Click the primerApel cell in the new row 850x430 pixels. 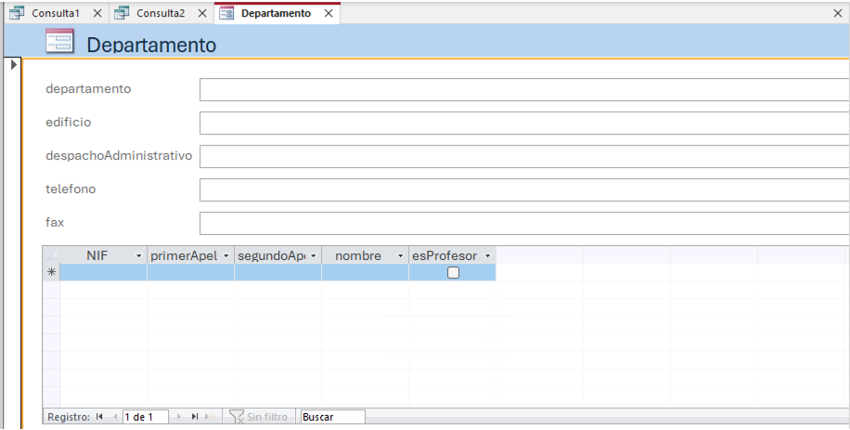click(x=191, y=272)
